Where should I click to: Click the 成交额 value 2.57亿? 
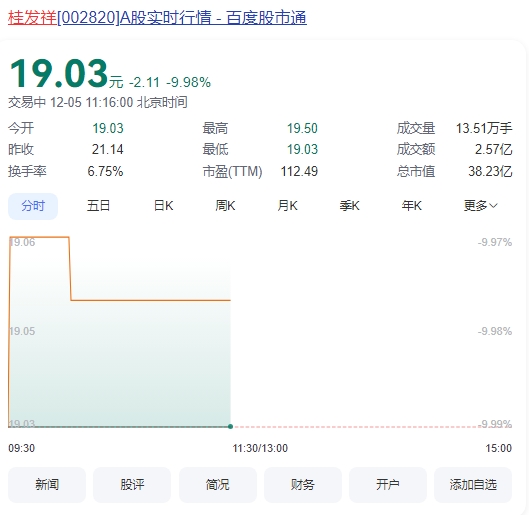494,149
